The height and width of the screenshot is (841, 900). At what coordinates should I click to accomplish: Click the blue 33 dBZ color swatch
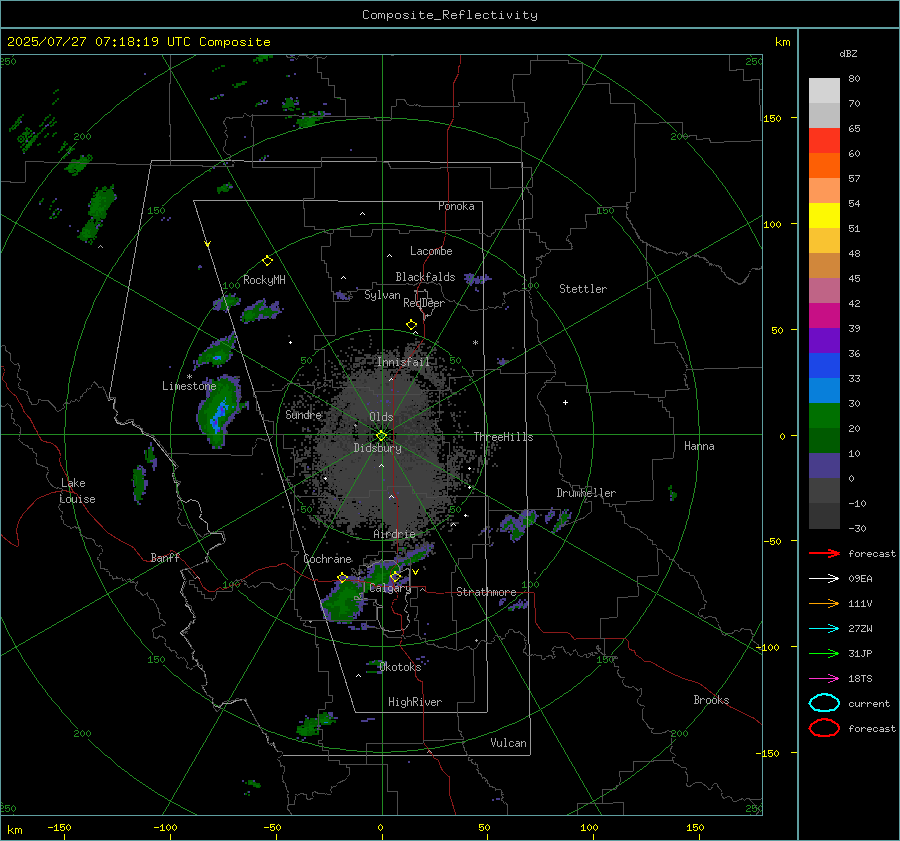pyautogui.click(x=824, y=366)
